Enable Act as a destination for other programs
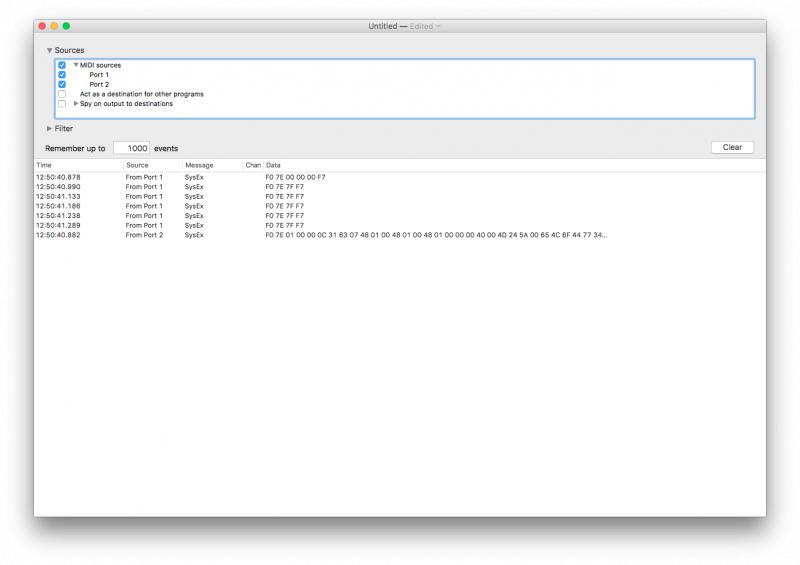This screenshot has height=565, width=800. pyautogui.click(x=62, y=94)
